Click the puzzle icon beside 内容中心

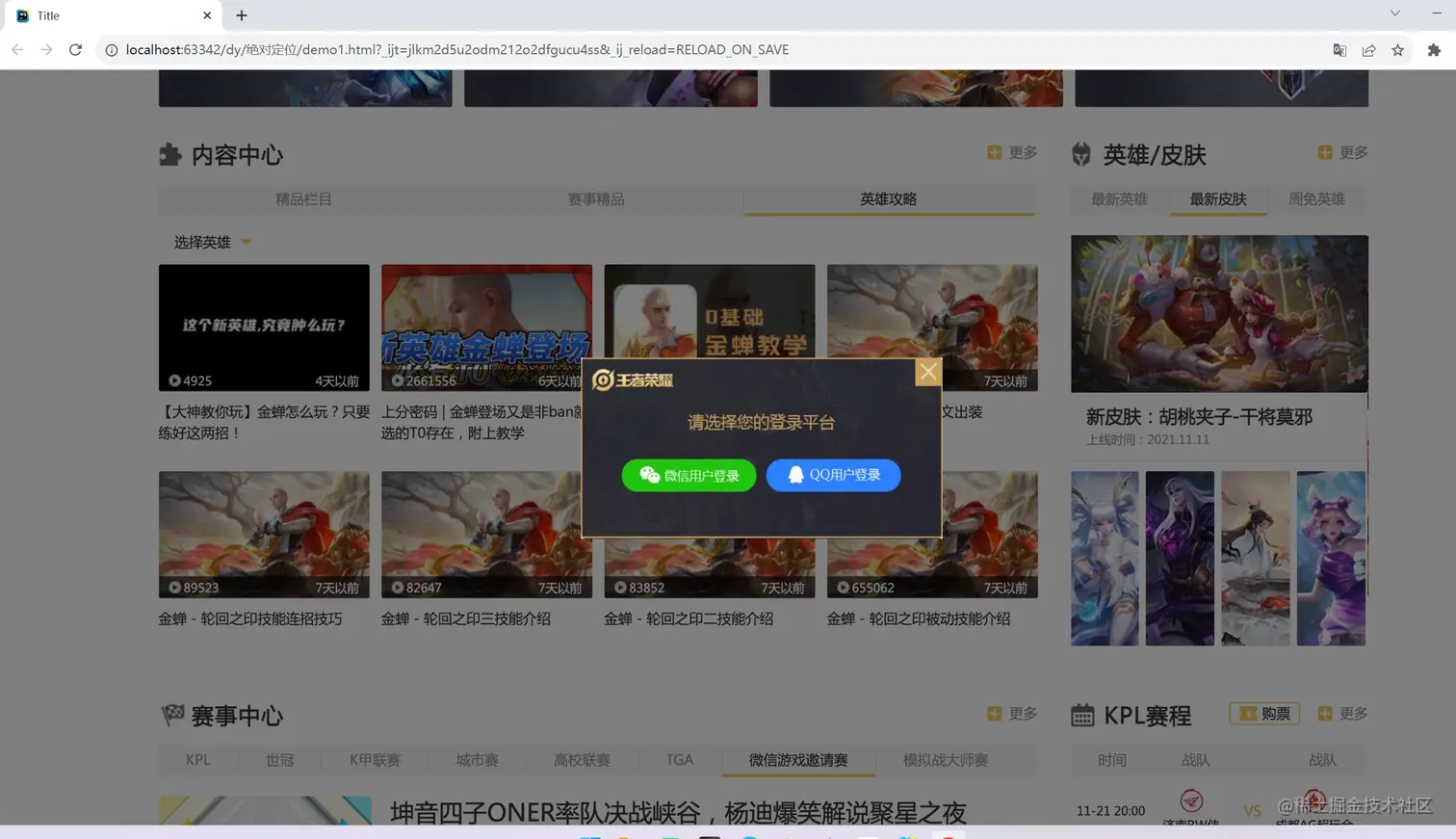170,155
